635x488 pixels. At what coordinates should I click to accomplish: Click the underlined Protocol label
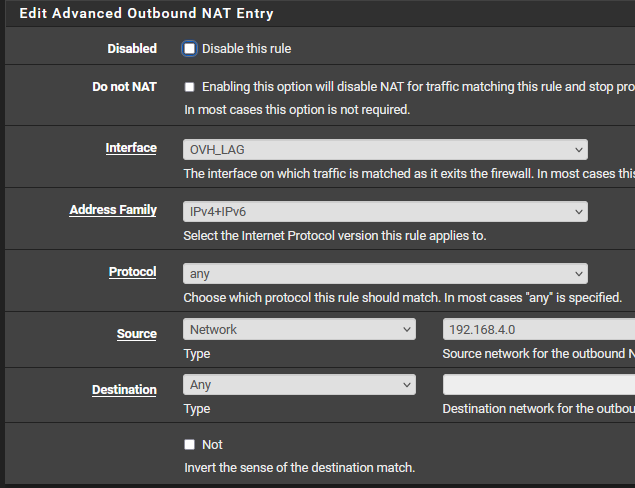pos(132,272)
